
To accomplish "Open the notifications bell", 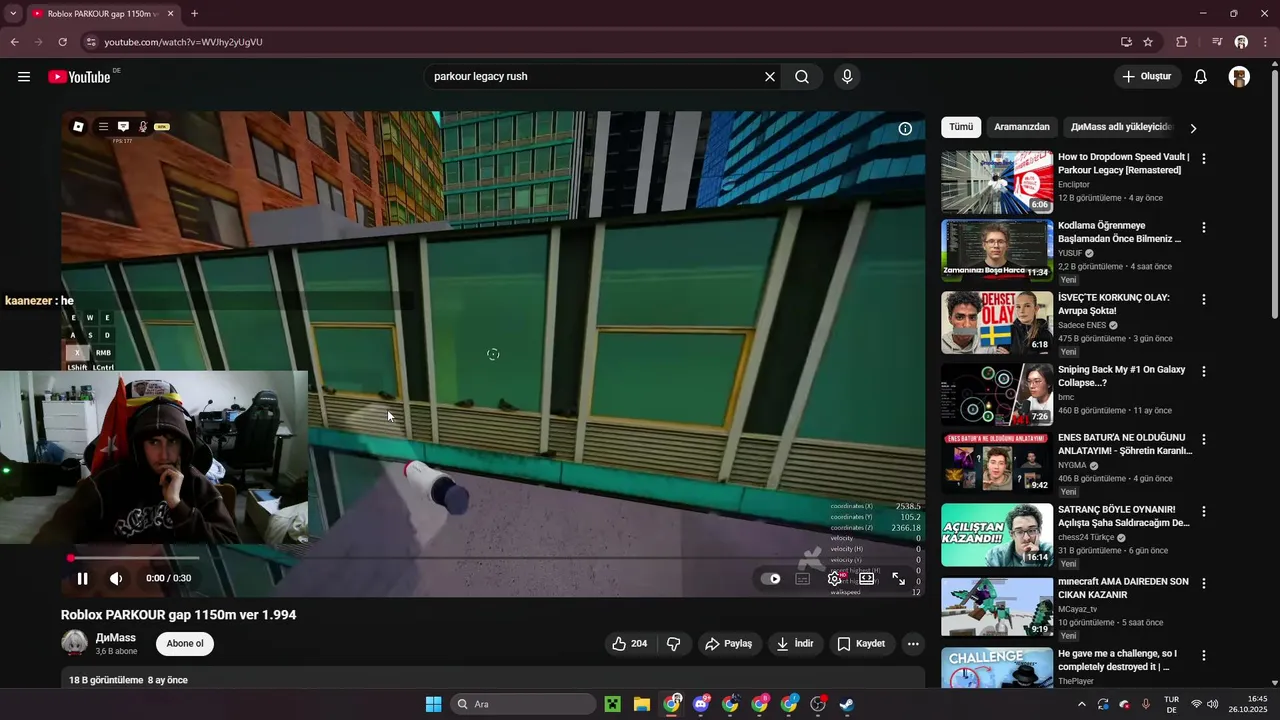I will click(x=1201, y=77).
